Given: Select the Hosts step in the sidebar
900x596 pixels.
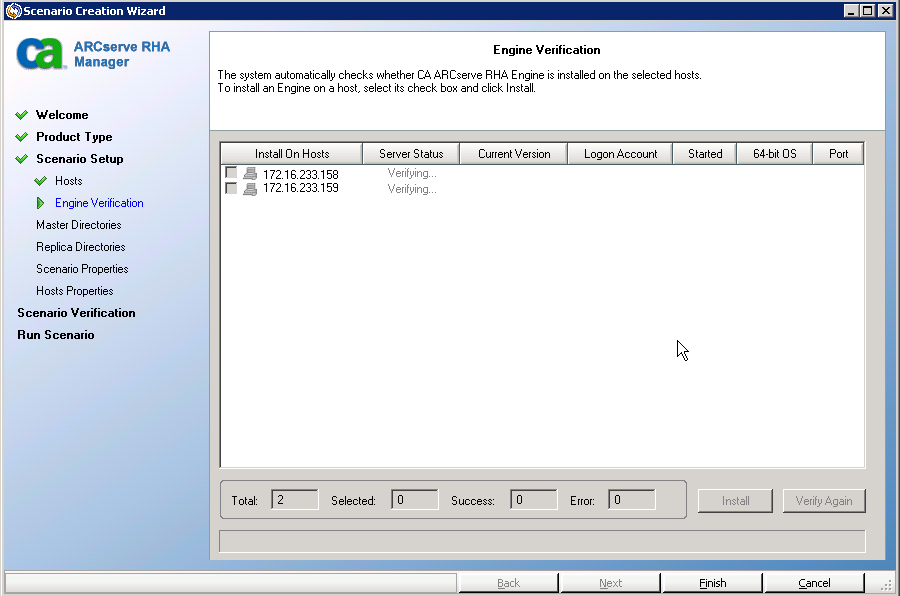Looking at the screenshot, I should coord(67,180).
